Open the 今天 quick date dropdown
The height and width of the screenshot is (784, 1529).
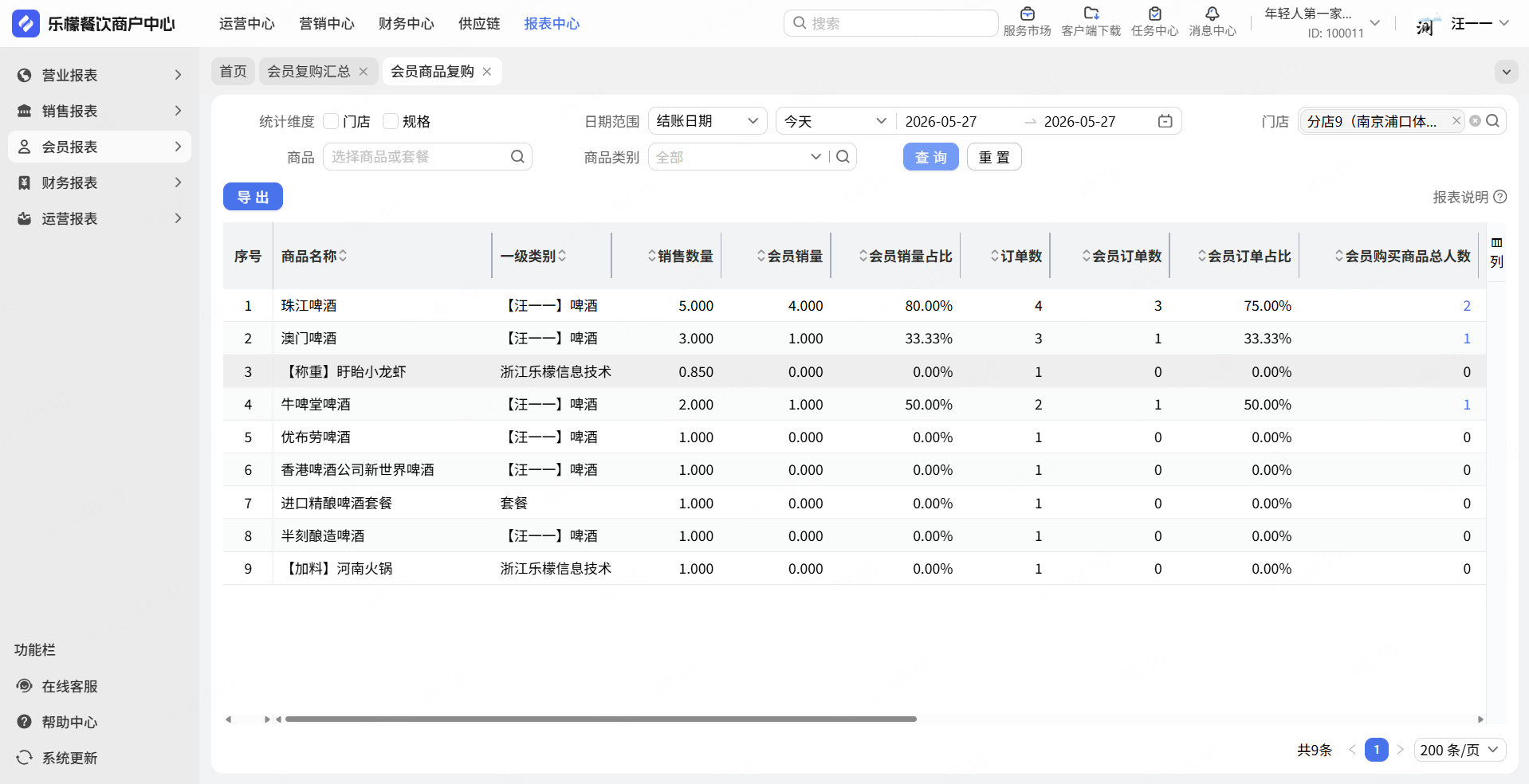click(x=835, y=121)
